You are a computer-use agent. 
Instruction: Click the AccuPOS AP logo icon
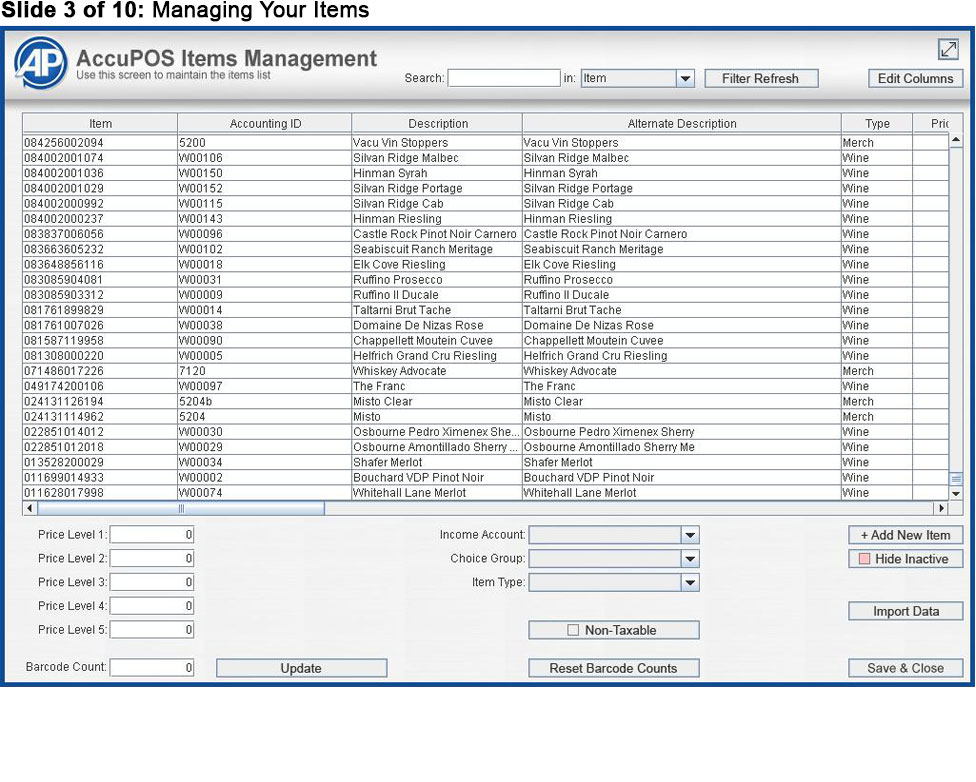(40, 62)
